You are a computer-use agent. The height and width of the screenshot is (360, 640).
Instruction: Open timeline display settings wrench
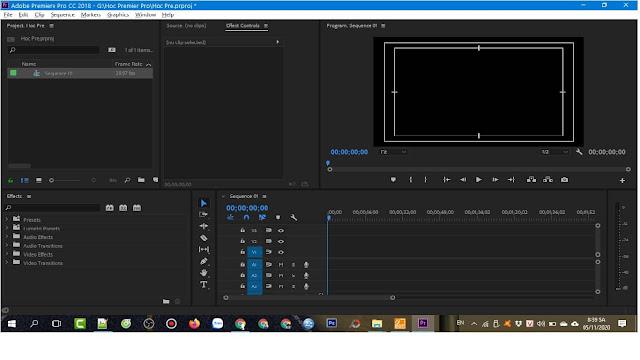(293, 218)
